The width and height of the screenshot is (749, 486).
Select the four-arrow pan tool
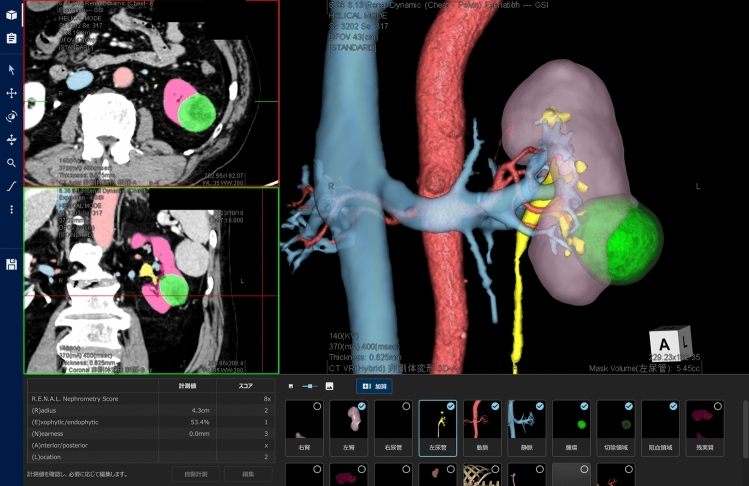pyautogui.click(x=11, y=93)
